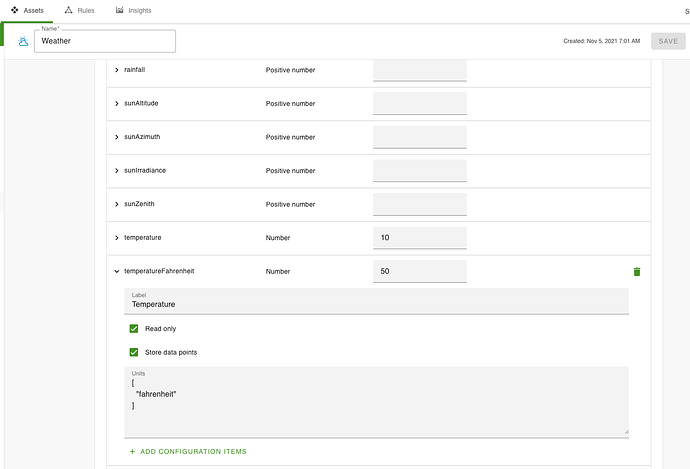Click the temperatureFahrenheit value field showing 50

coord(419,271)
